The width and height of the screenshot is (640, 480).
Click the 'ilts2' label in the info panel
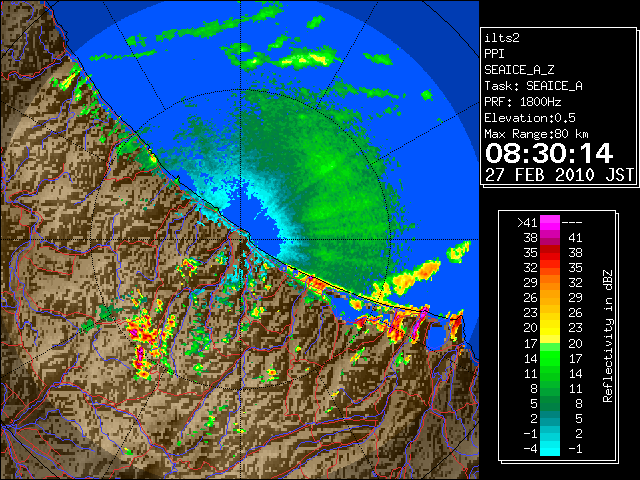(502, 38)
